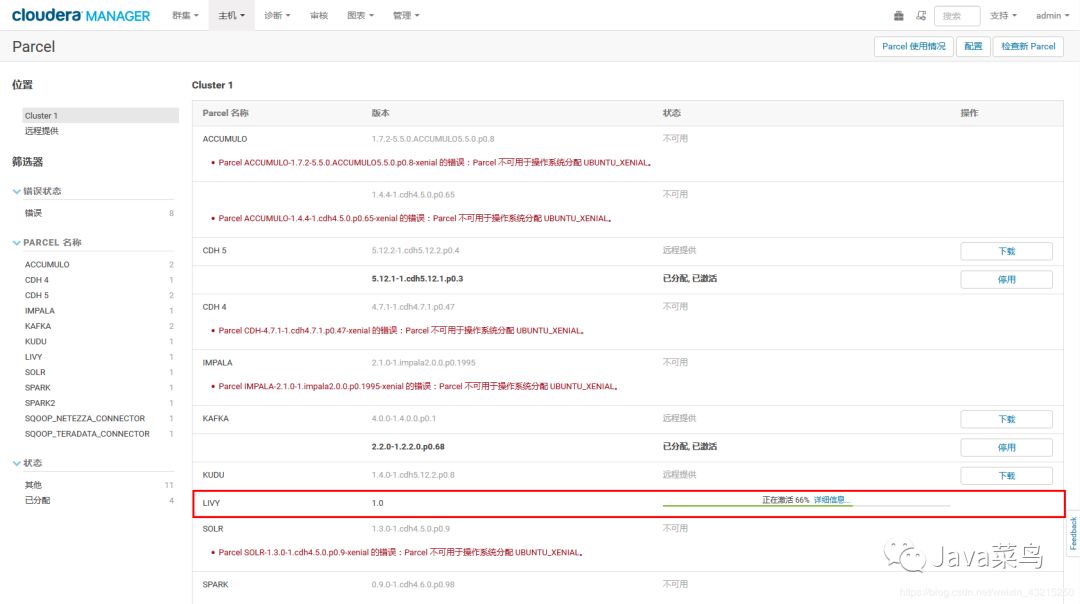Collapse the 状态 filter section
The width and height of the screenshot is (1080, 604).
tap(28, 463)
